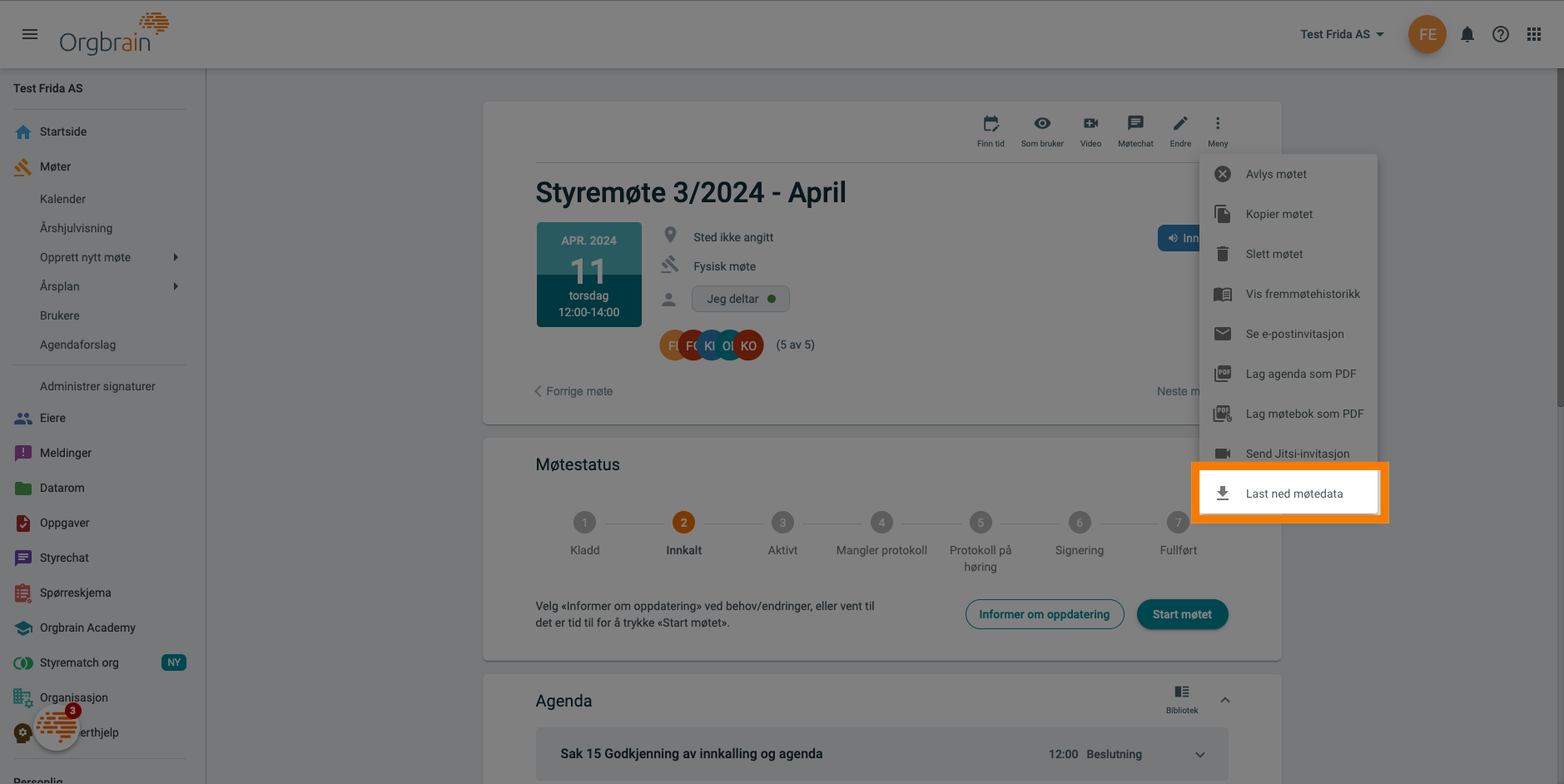Start Video from meeting toolbar
The image size is (1564, 784).
tap(1090, 131)
